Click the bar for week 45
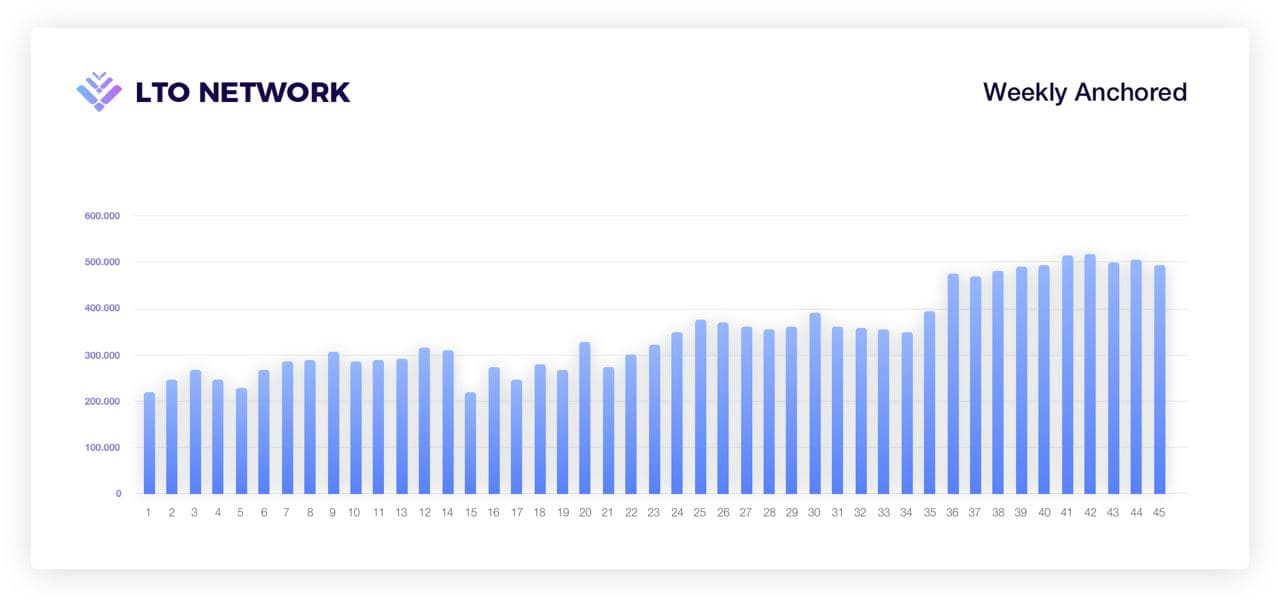1280x603 pixels. 1159,379
